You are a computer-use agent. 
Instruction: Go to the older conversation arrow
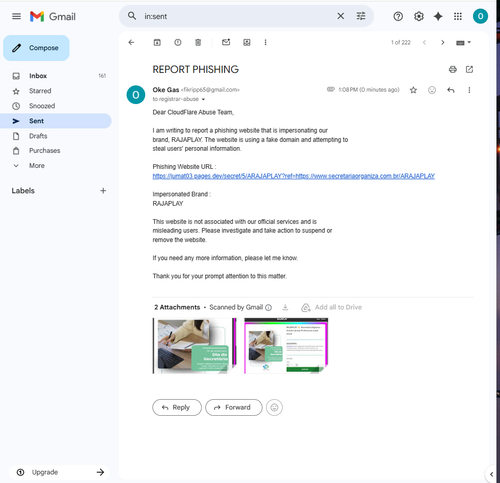pyautogui.click(x=443, y=42)
